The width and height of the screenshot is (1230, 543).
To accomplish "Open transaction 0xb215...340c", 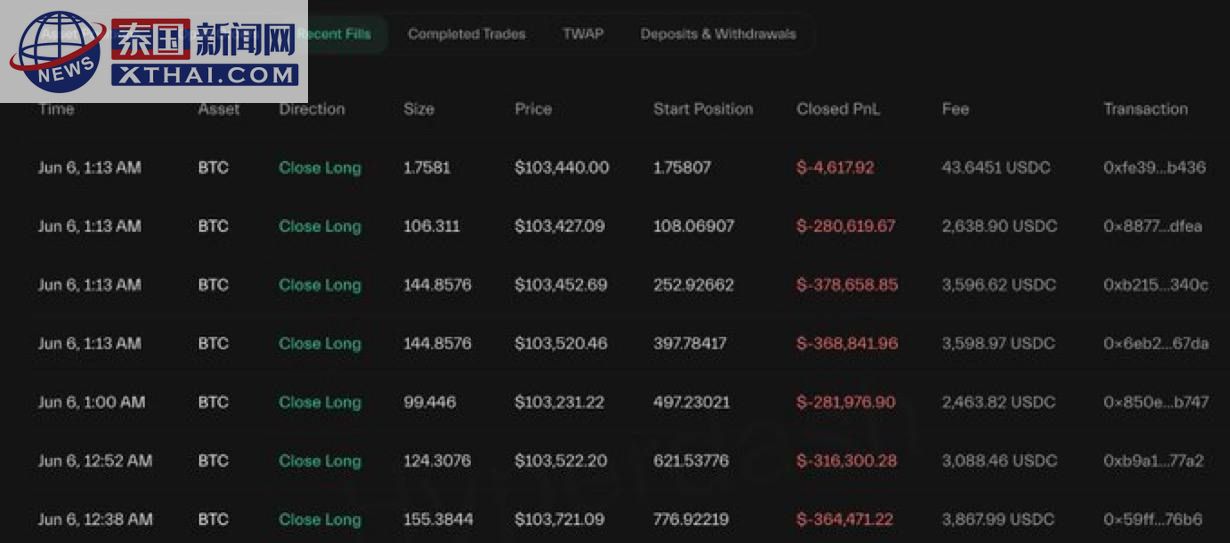I will pos(1155,285).
